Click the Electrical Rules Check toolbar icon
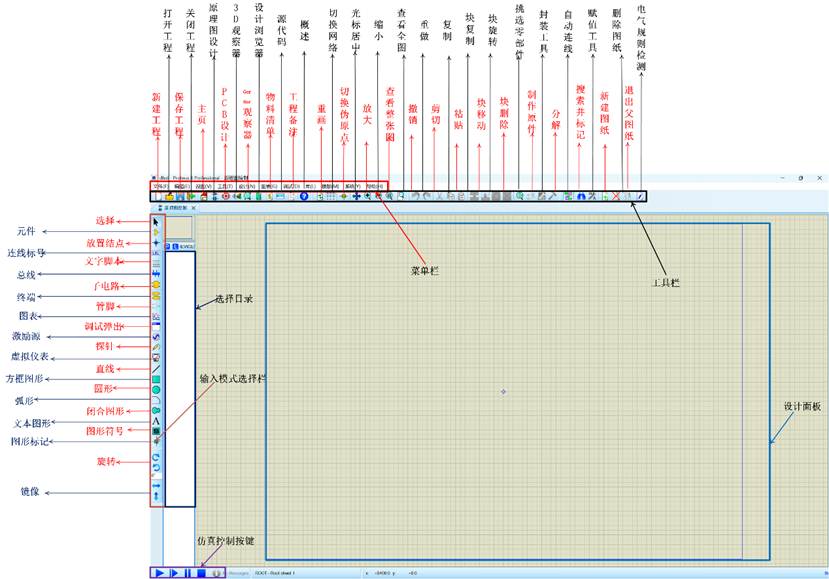Image resolution: width=829 pixels, height=579 pixels. pyautogui.click(x=640, y=196)
